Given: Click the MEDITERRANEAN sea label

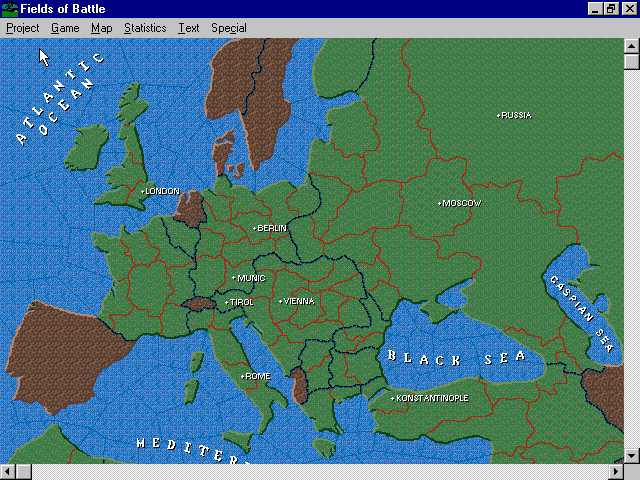Looking at the screenshot, I should [x=192, y=451].
